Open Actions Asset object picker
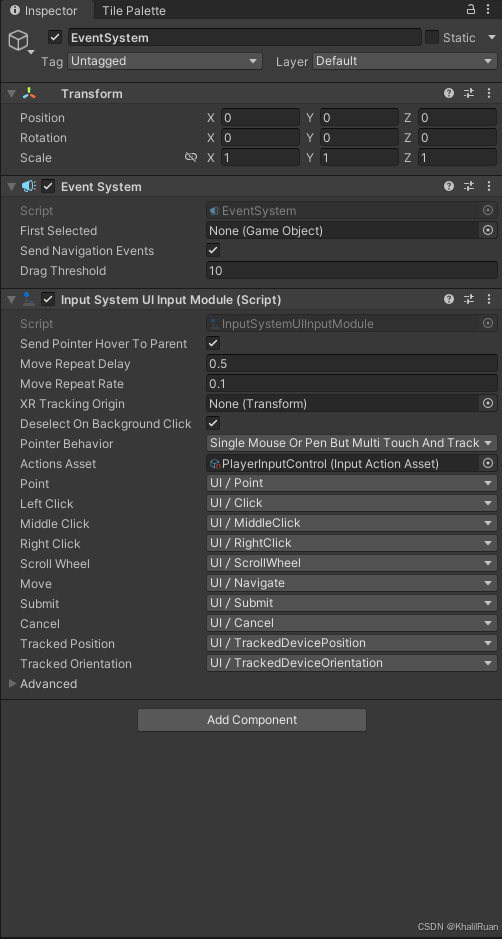 point(488,463)
